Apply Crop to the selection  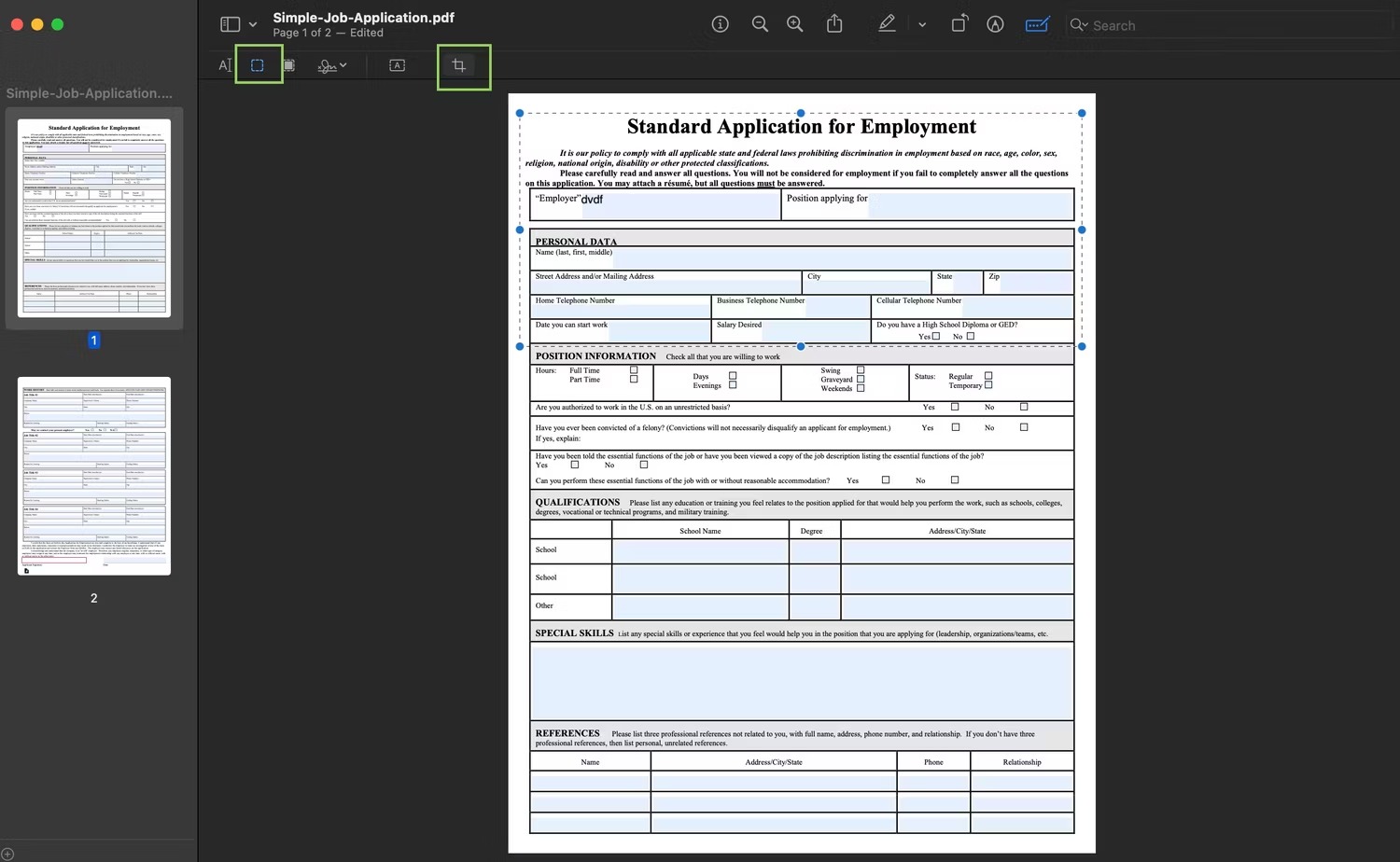pyautogui.click(x=458, y=65)
